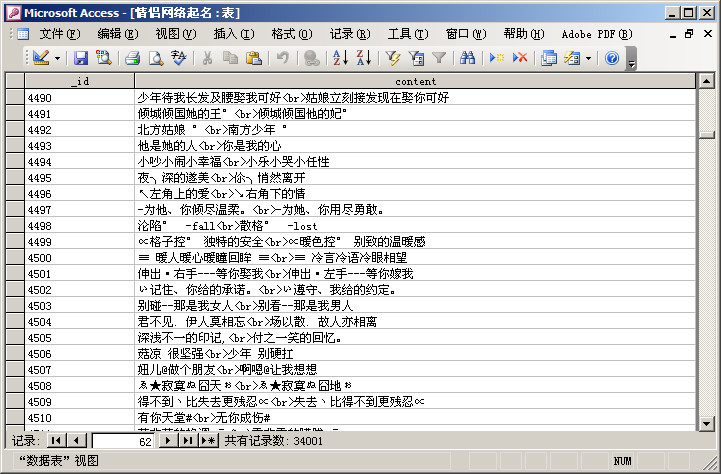Open 插入(I) menu
The height and width of the screenshot is (474, 721).
(x=234, y=34)
